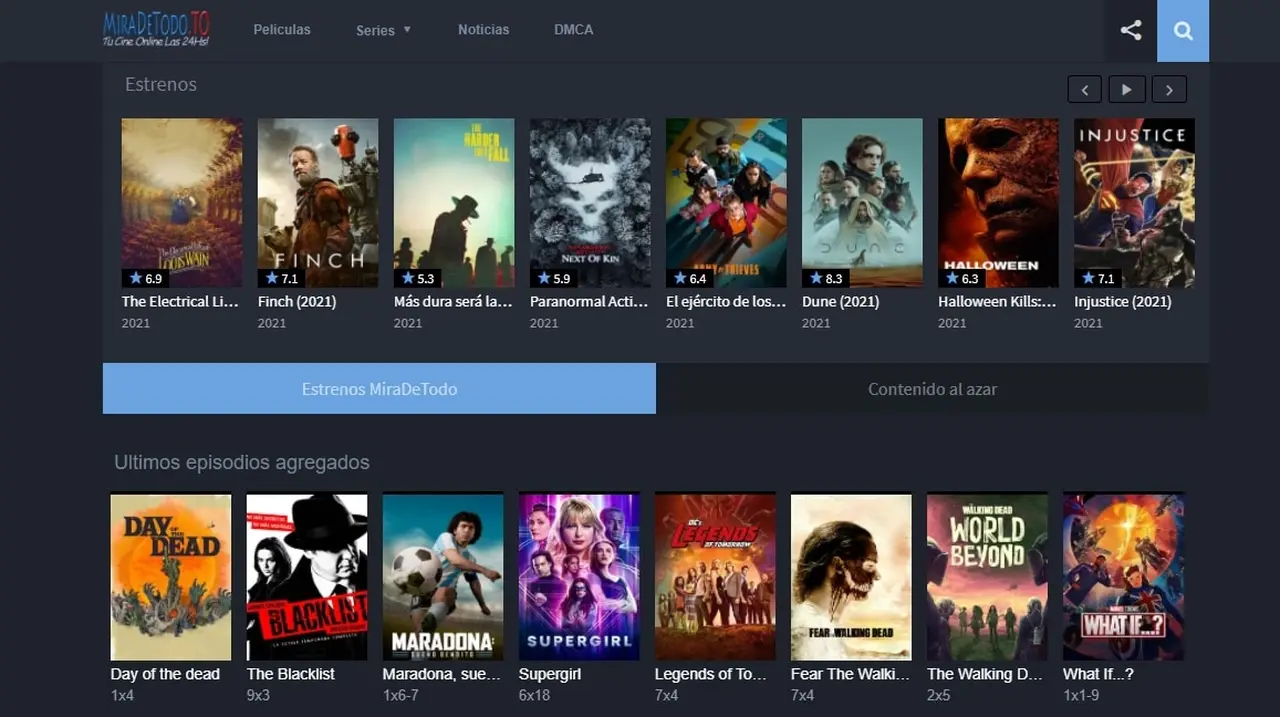Open the Injustice movie poster
Image resolution: width=1280 pixels, height=717 pixels.
tap(1134, 203)
